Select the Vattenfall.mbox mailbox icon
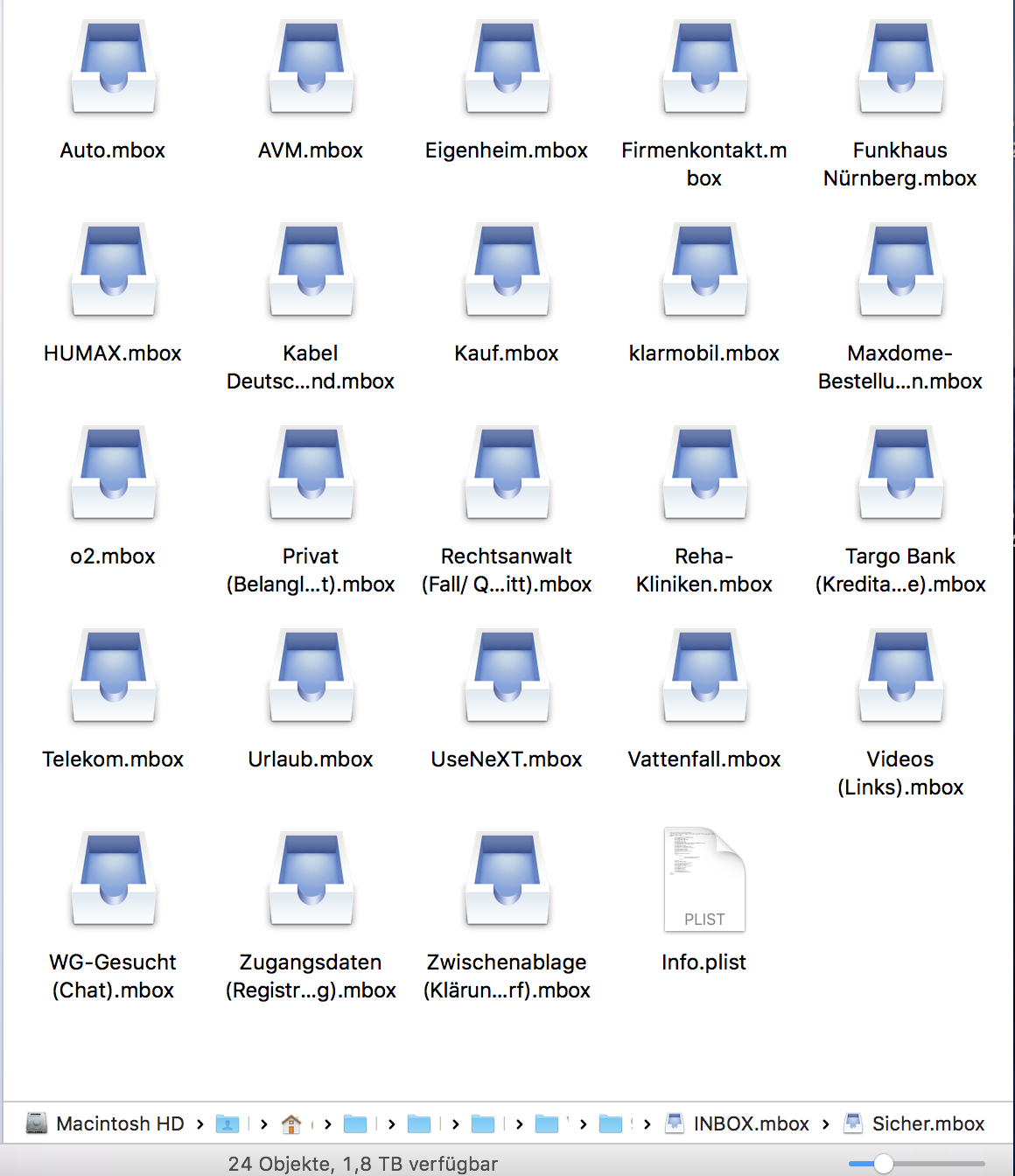 tap(704, 676)
